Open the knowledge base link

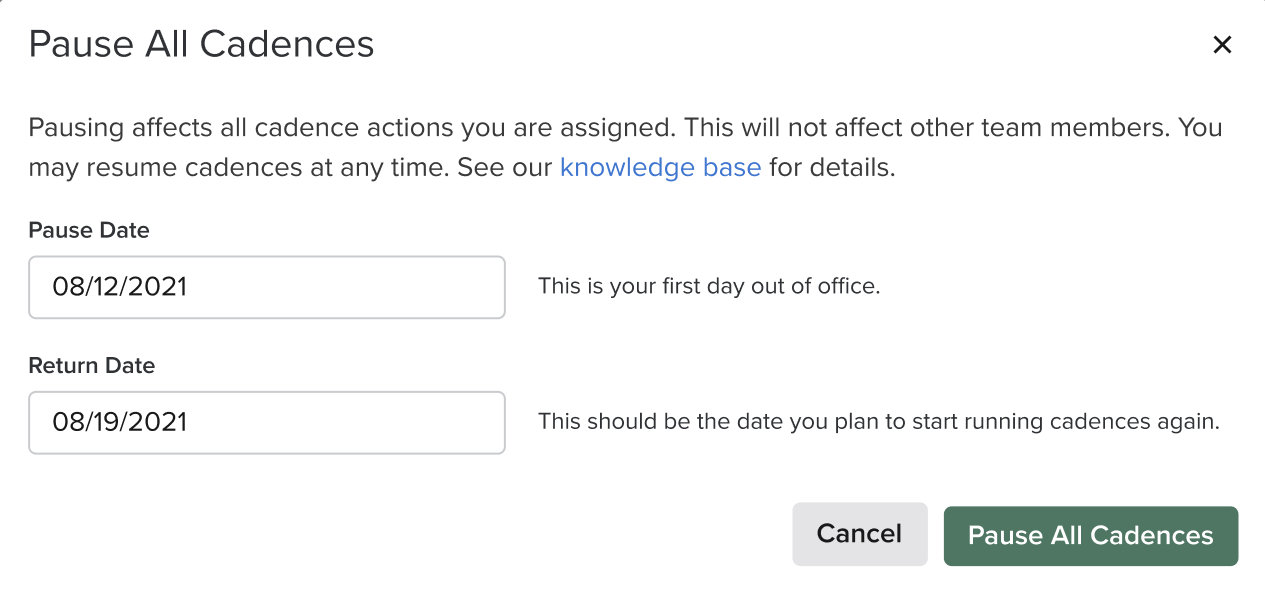coord(660,167)
